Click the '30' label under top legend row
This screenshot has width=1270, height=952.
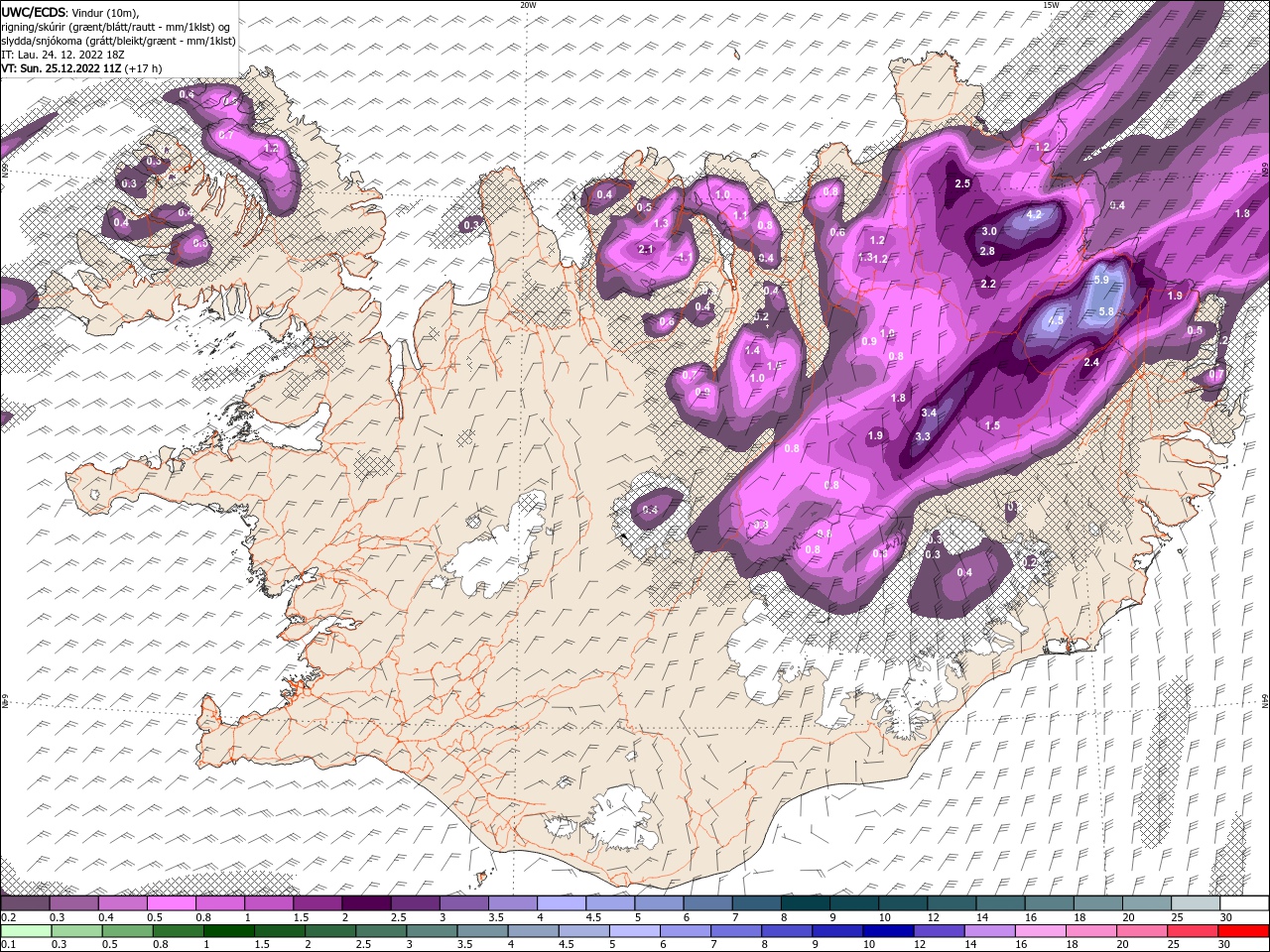pyautogui.click(x=1226, y=917)
